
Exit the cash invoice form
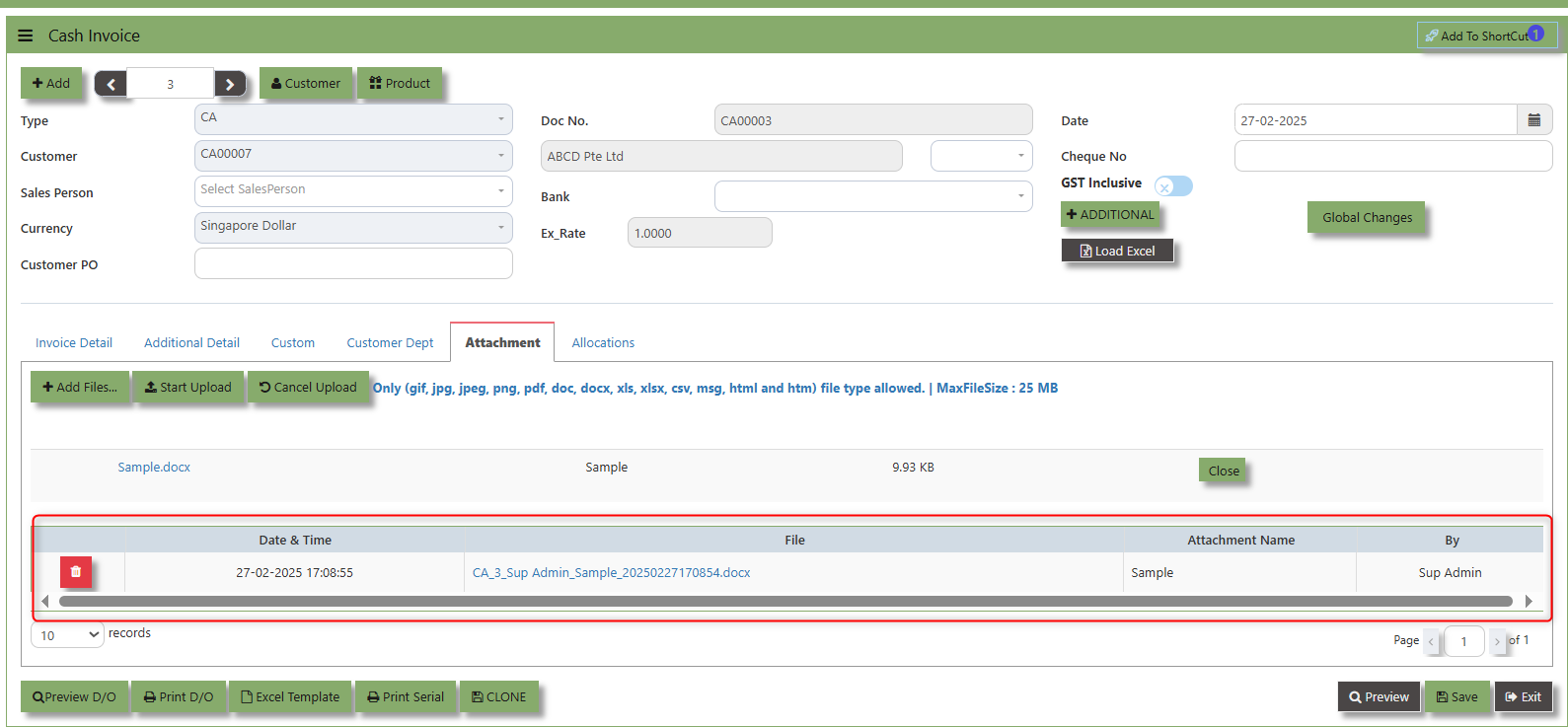click(x=1523, y=696)
